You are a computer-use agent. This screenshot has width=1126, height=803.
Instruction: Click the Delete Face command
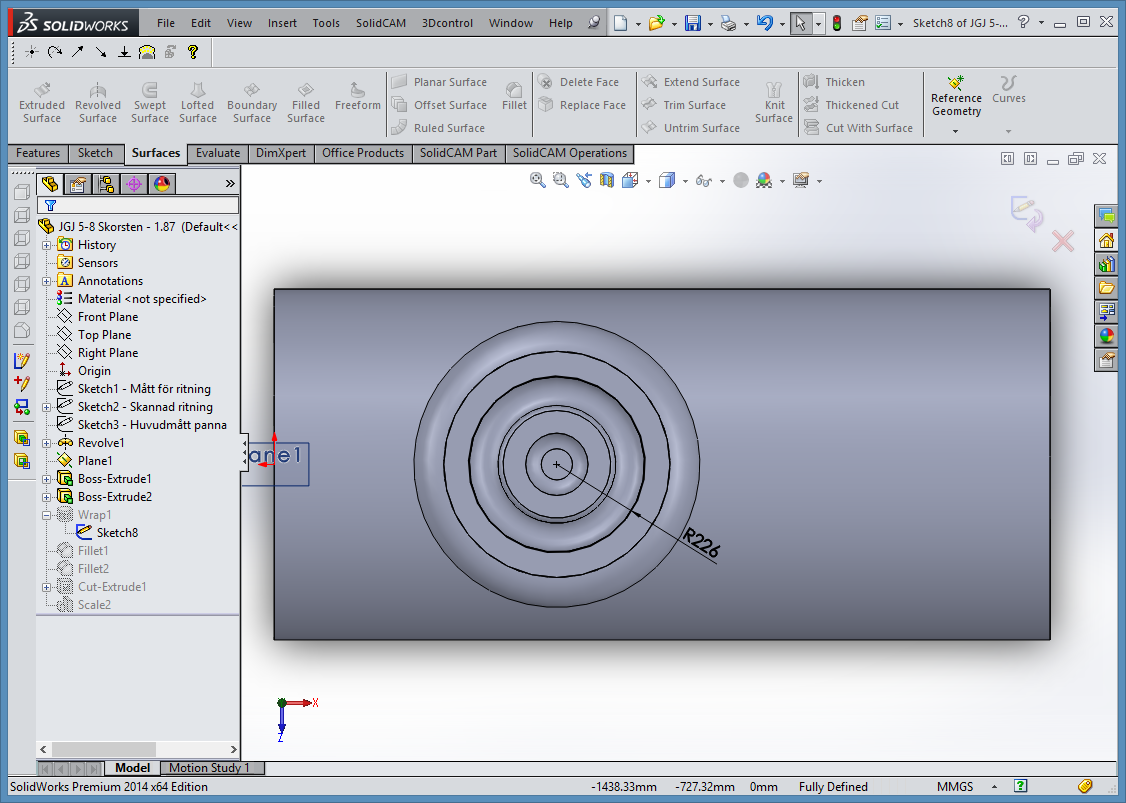pyautogui.click(x=579, y=82)
